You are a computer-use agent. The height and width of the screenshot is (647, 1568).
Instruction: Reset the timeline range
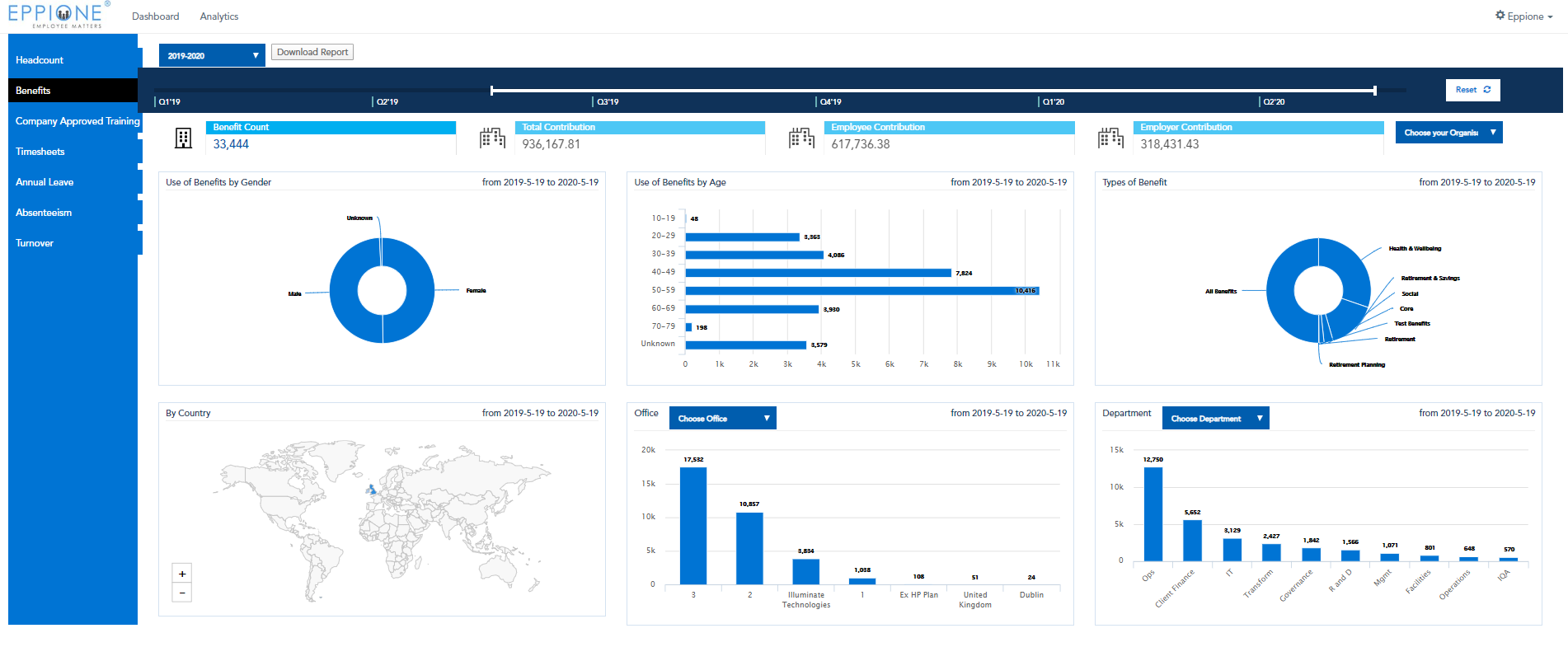pyautogui.click(x=1472, y=90)
